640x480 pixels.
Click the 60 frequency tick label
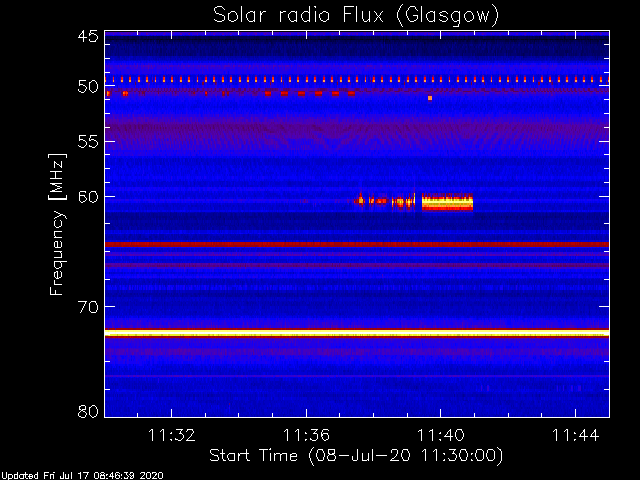click(x=88, y=197)
